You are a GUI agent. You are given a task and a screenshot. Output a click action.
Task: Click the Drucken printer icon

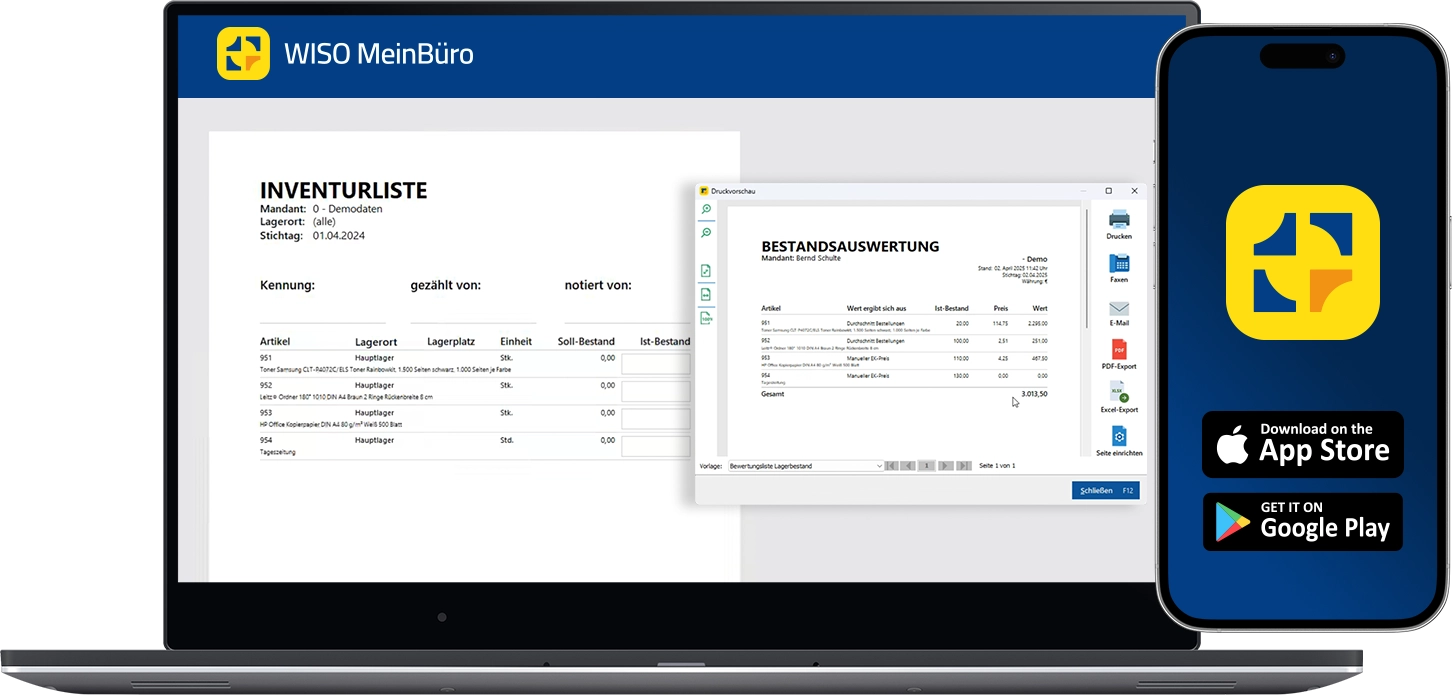point(1119,218)
